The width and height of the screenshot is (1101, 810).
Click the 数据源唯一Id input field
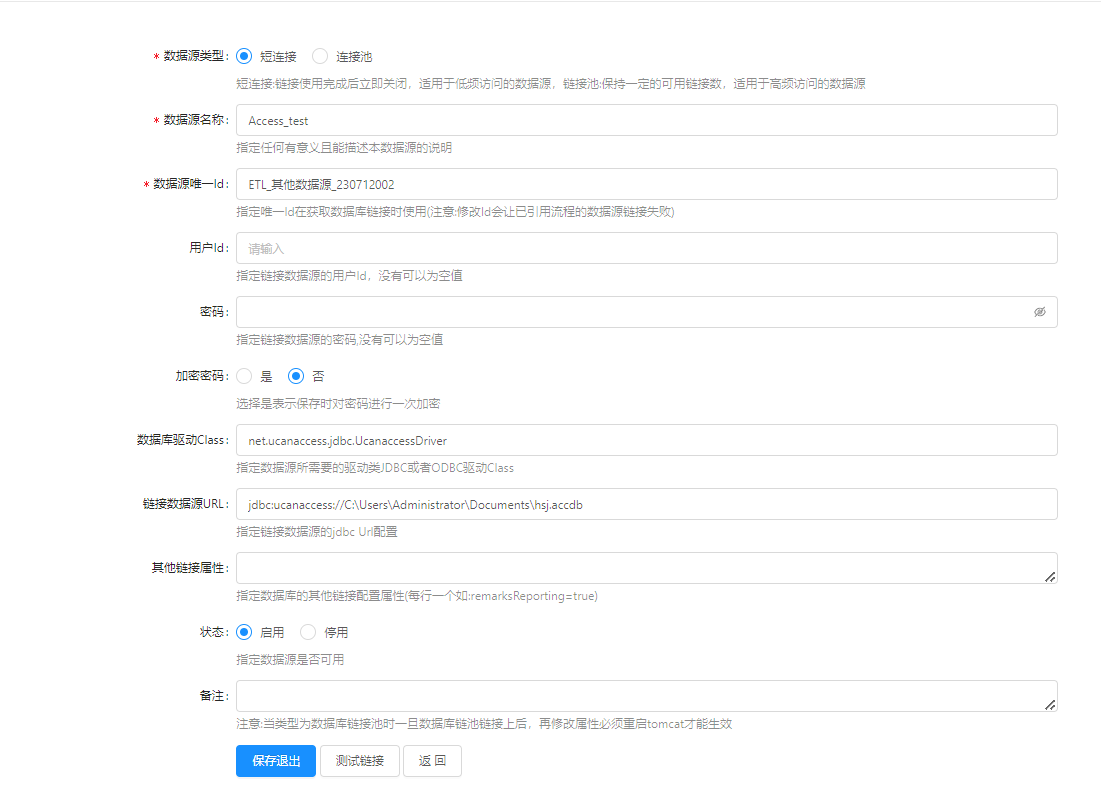(646, 184)
